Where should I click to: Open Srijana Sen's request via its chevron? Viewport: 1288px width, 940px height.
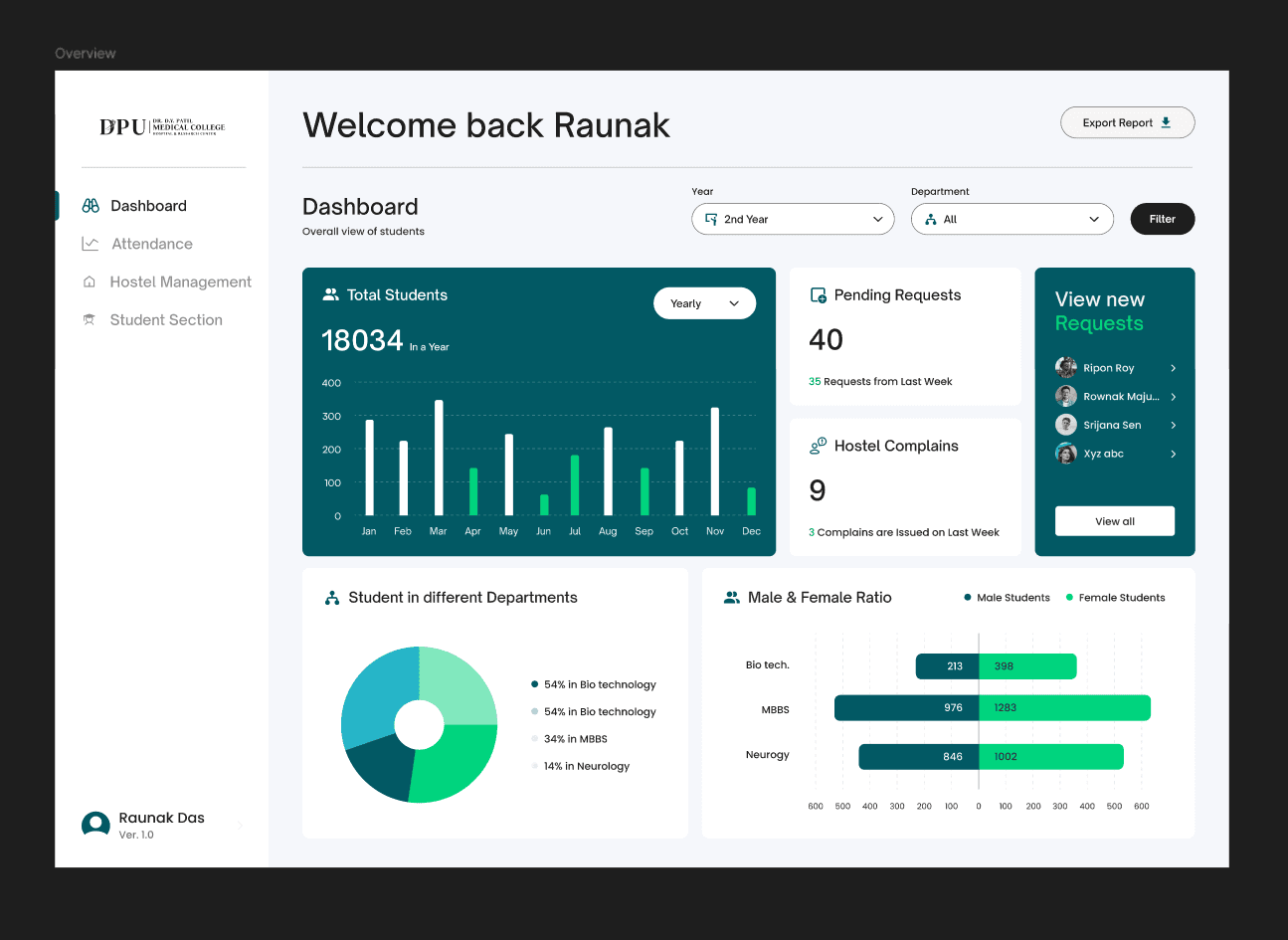1174,426
